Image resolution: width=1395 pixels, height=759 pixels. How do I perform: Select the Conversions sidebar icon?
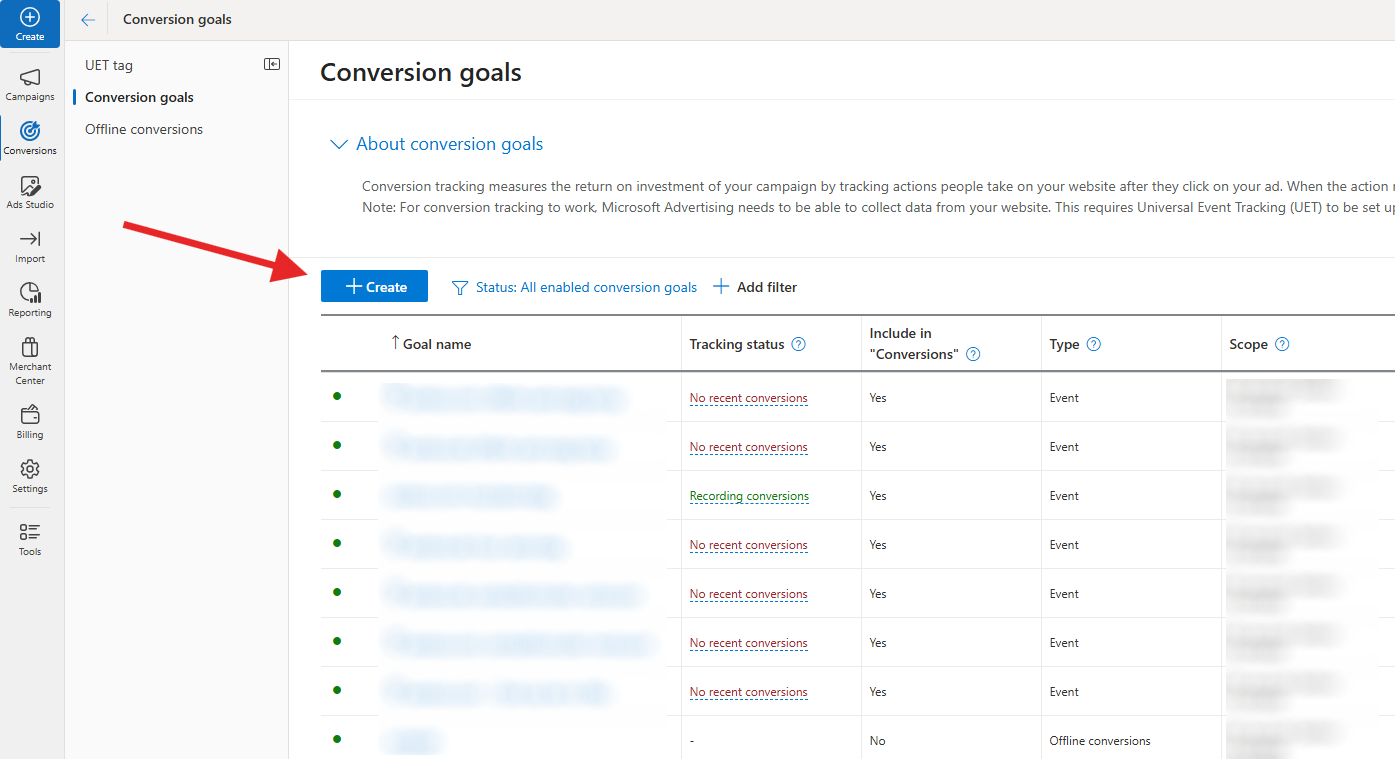pos(30,139)
